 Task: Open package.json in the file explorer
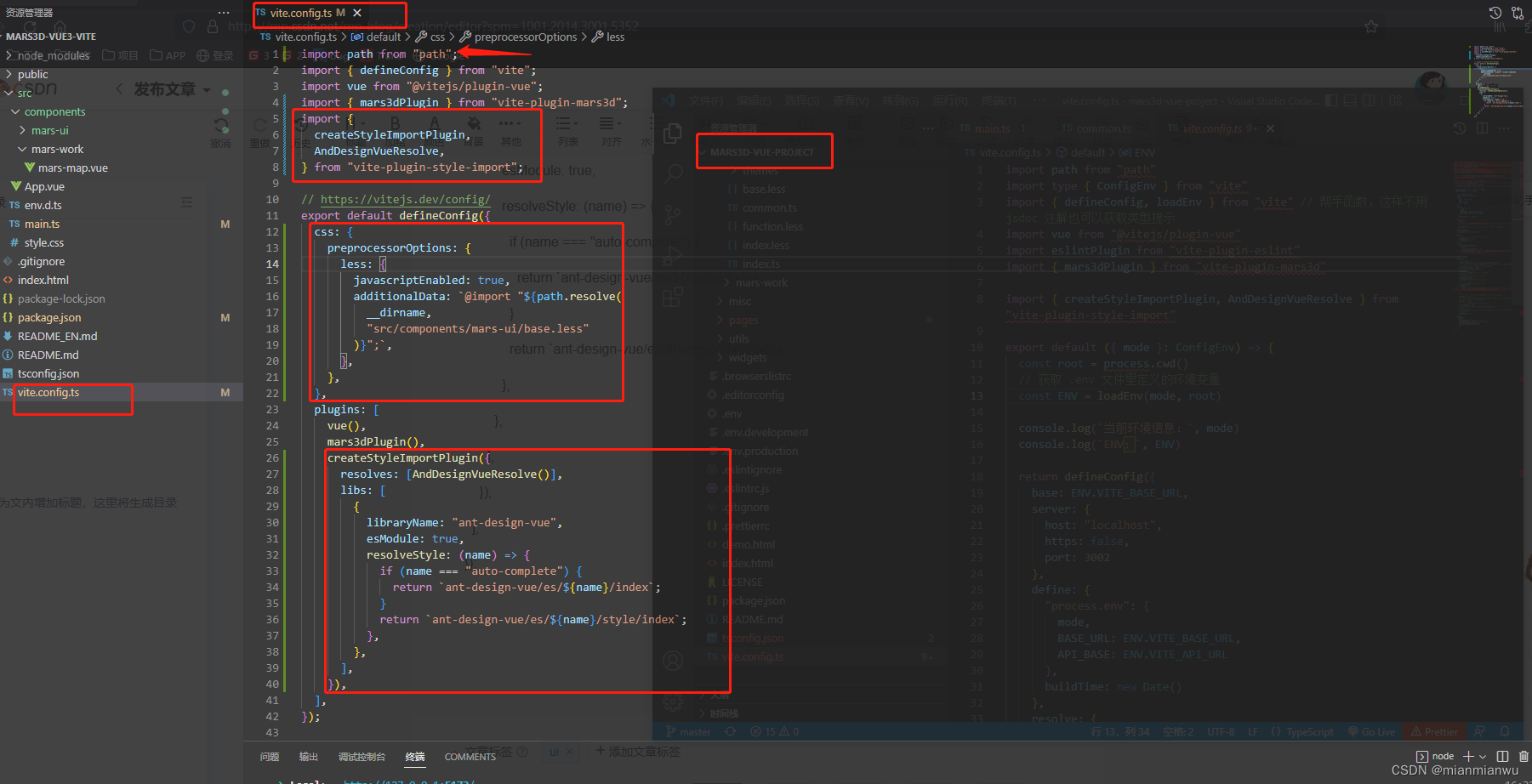pyautogui.click(x=49, y=317)
